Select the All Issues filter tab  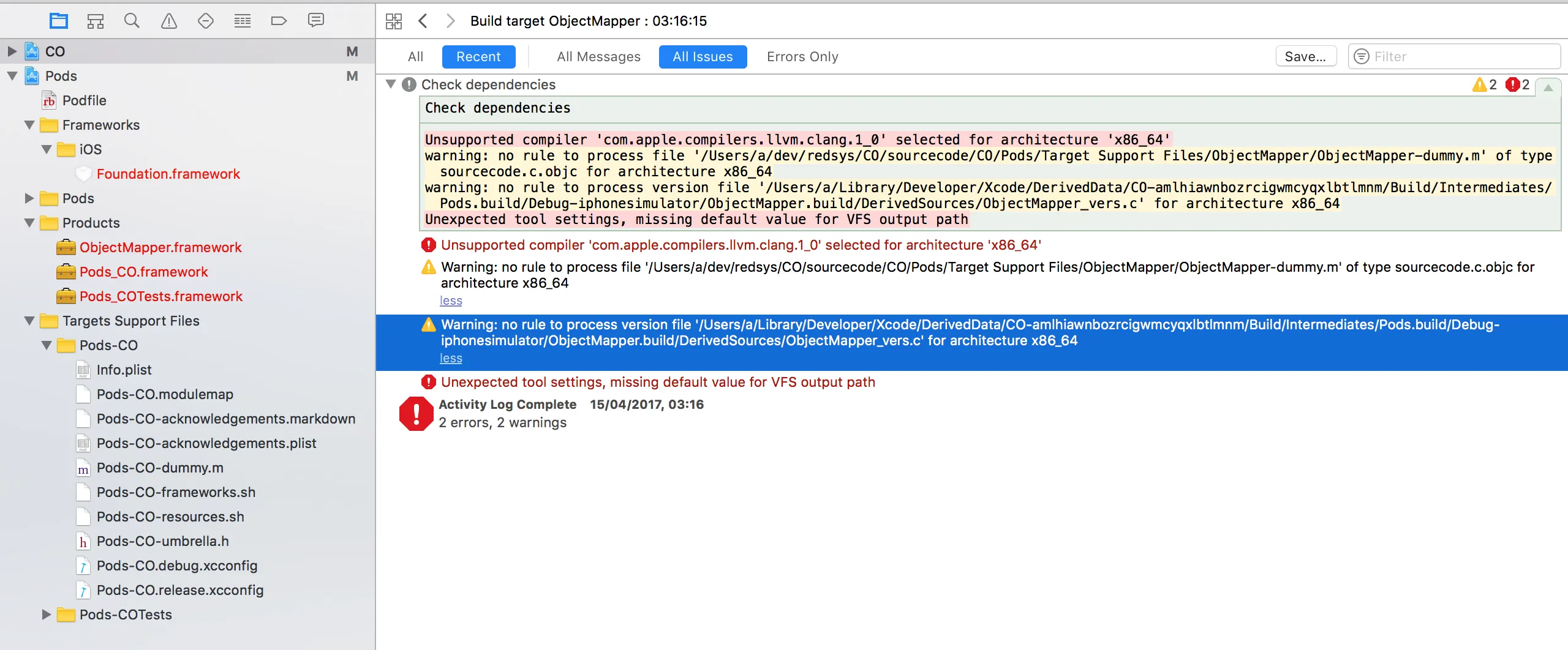pos(703,57)
